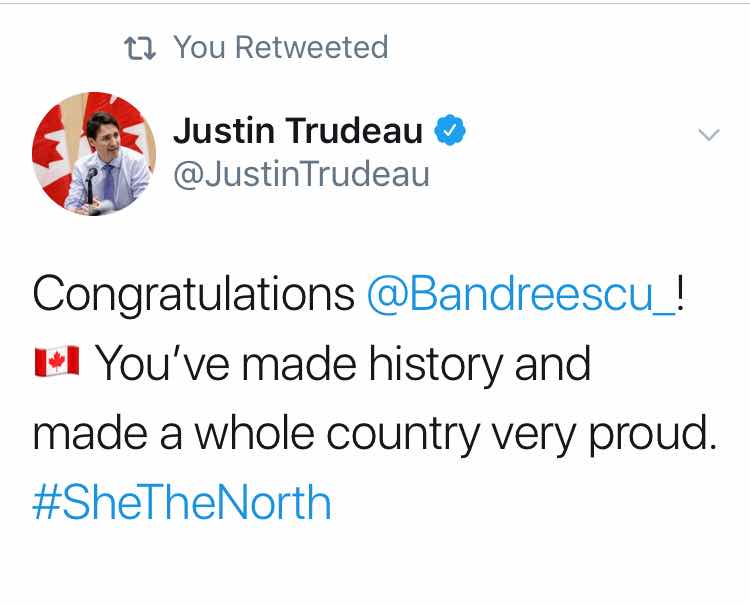Click "made a whole country" text

(x=256, y=433)
